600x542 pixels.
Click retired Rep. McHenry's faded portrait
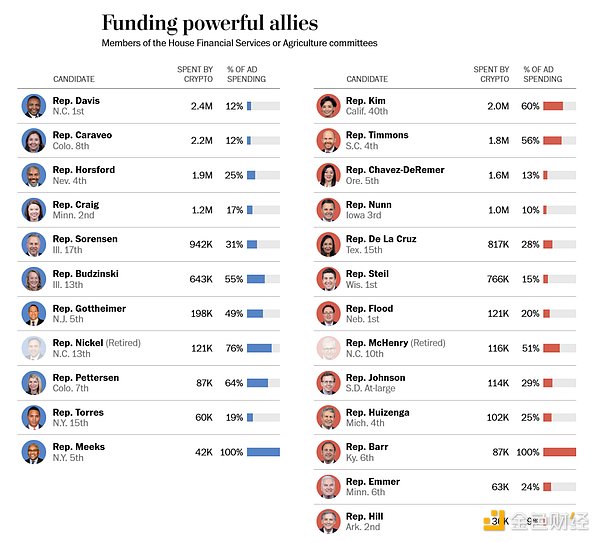(328, 348)
